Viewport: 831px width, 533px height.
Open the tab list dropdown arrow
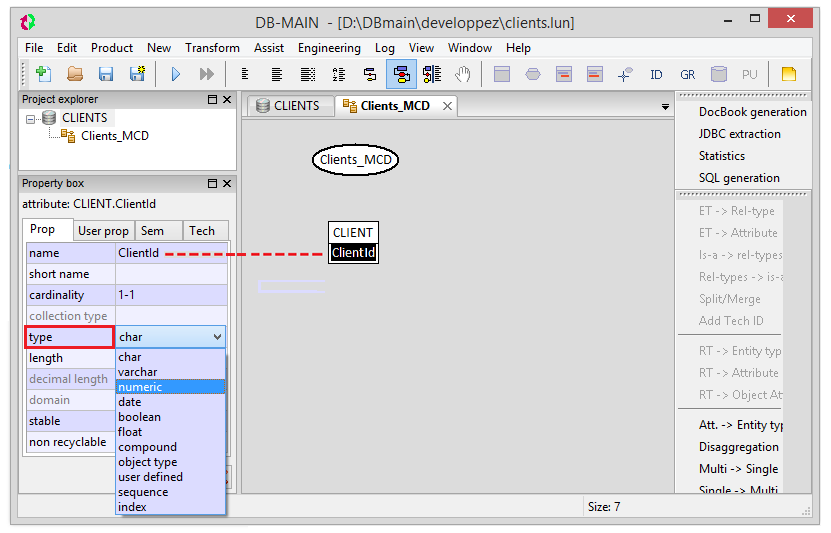click(665, 107)
